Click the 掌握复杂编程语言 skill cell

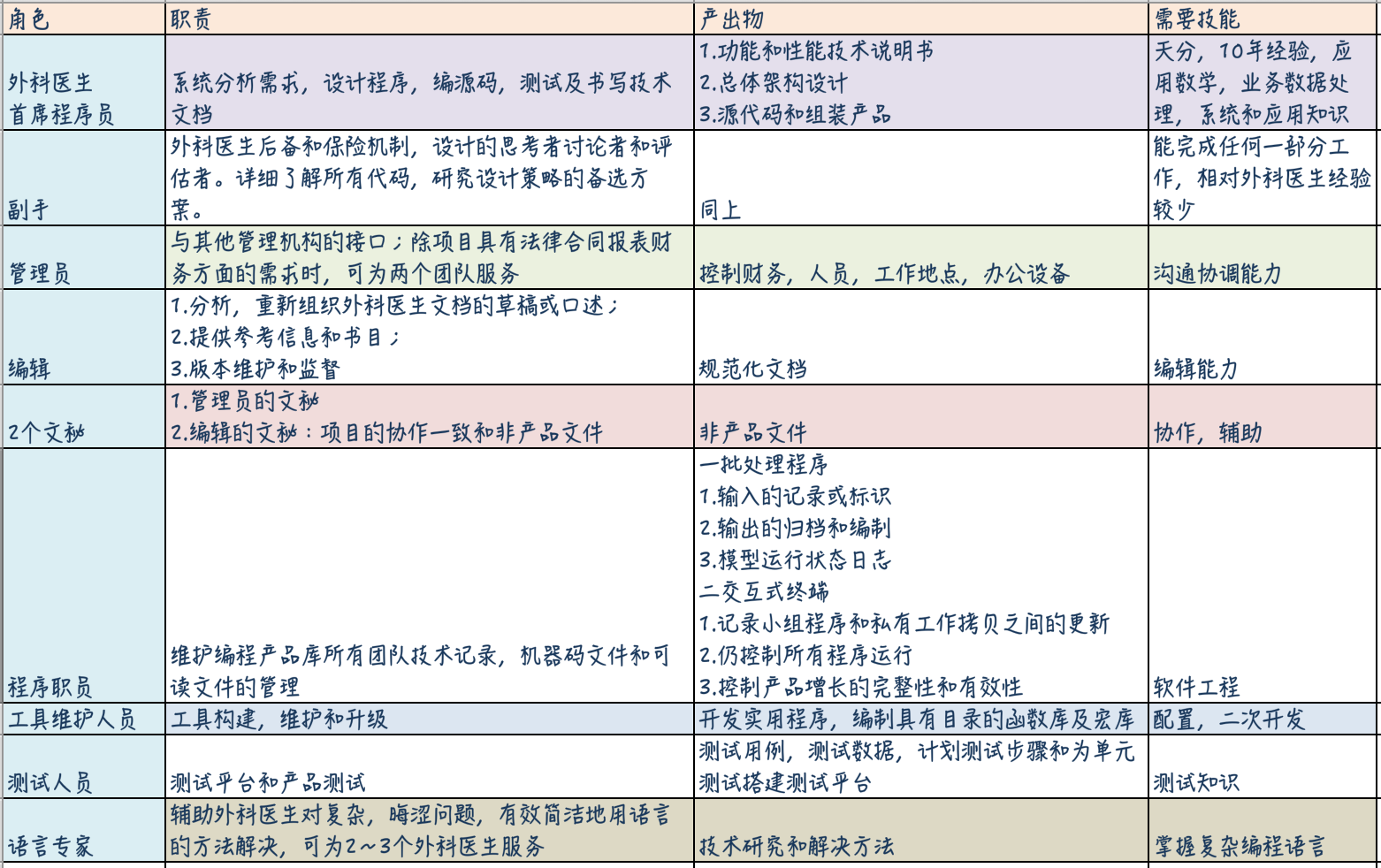click(1264, 830)
